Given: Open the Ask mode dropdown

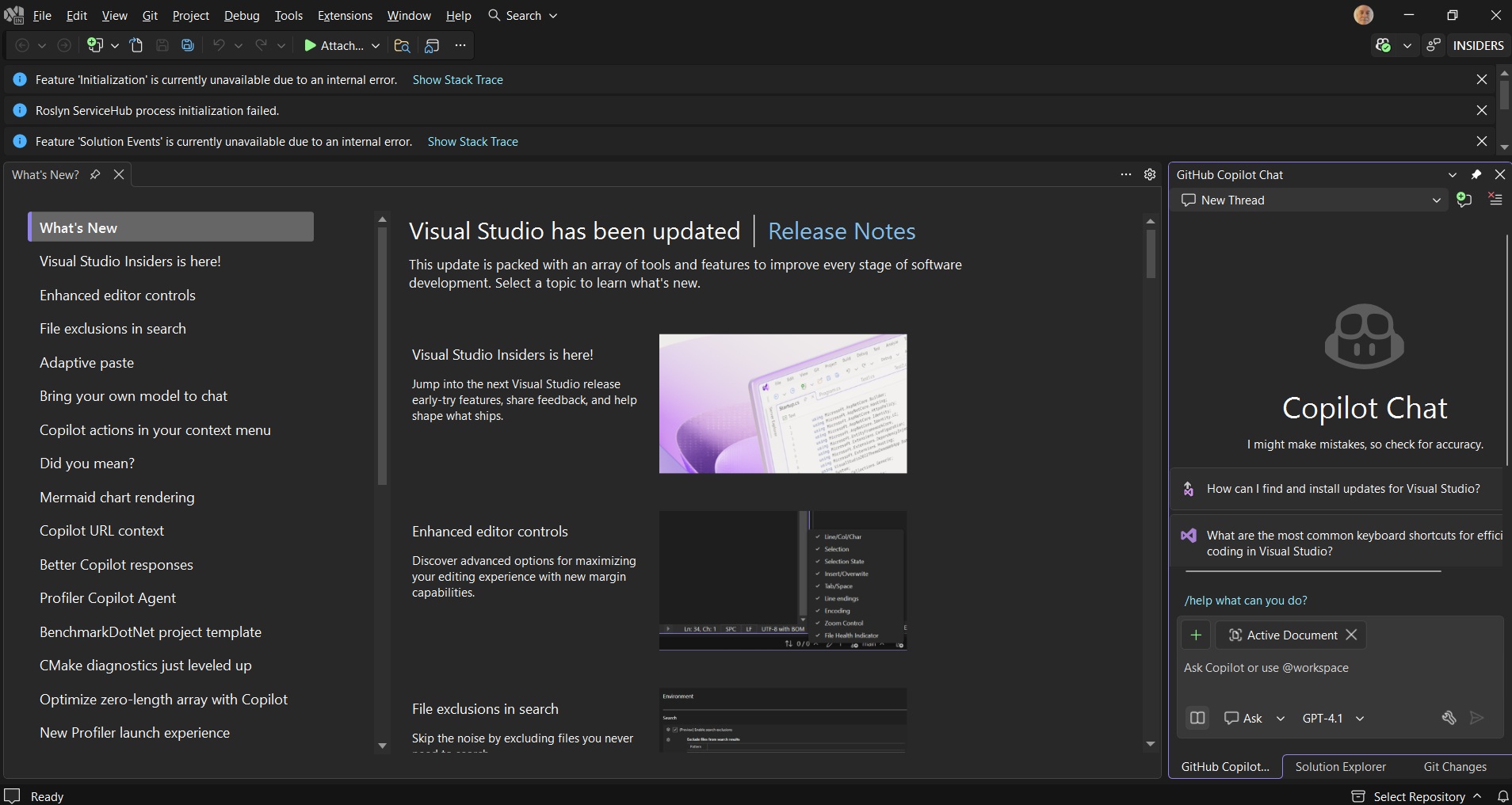Looking at the screenshot, I should tap(1280, 718).
